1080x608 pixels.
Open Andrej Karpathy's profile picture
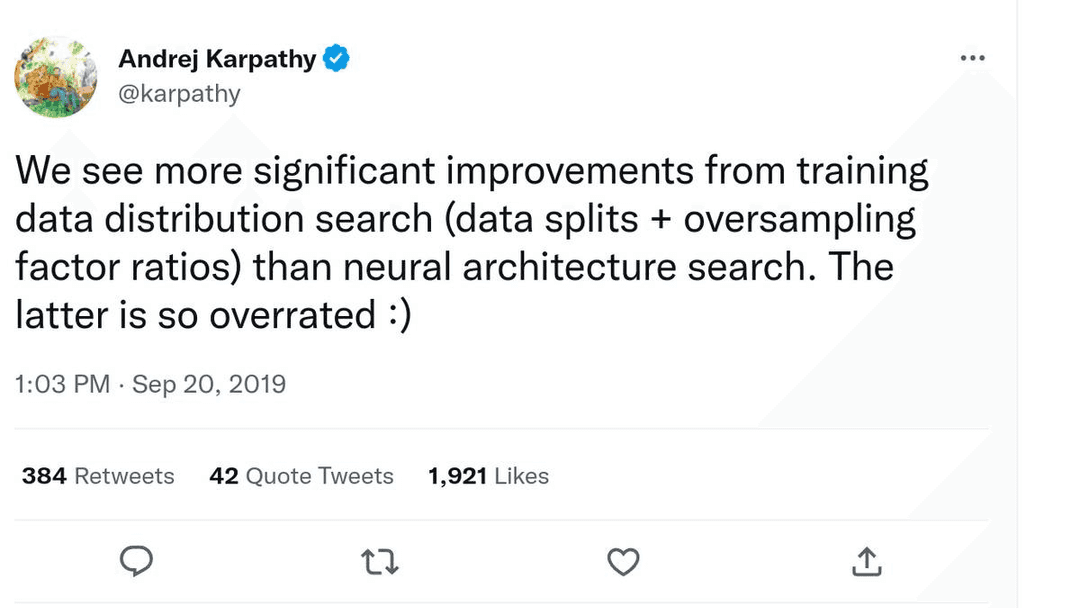coord(55,78)
